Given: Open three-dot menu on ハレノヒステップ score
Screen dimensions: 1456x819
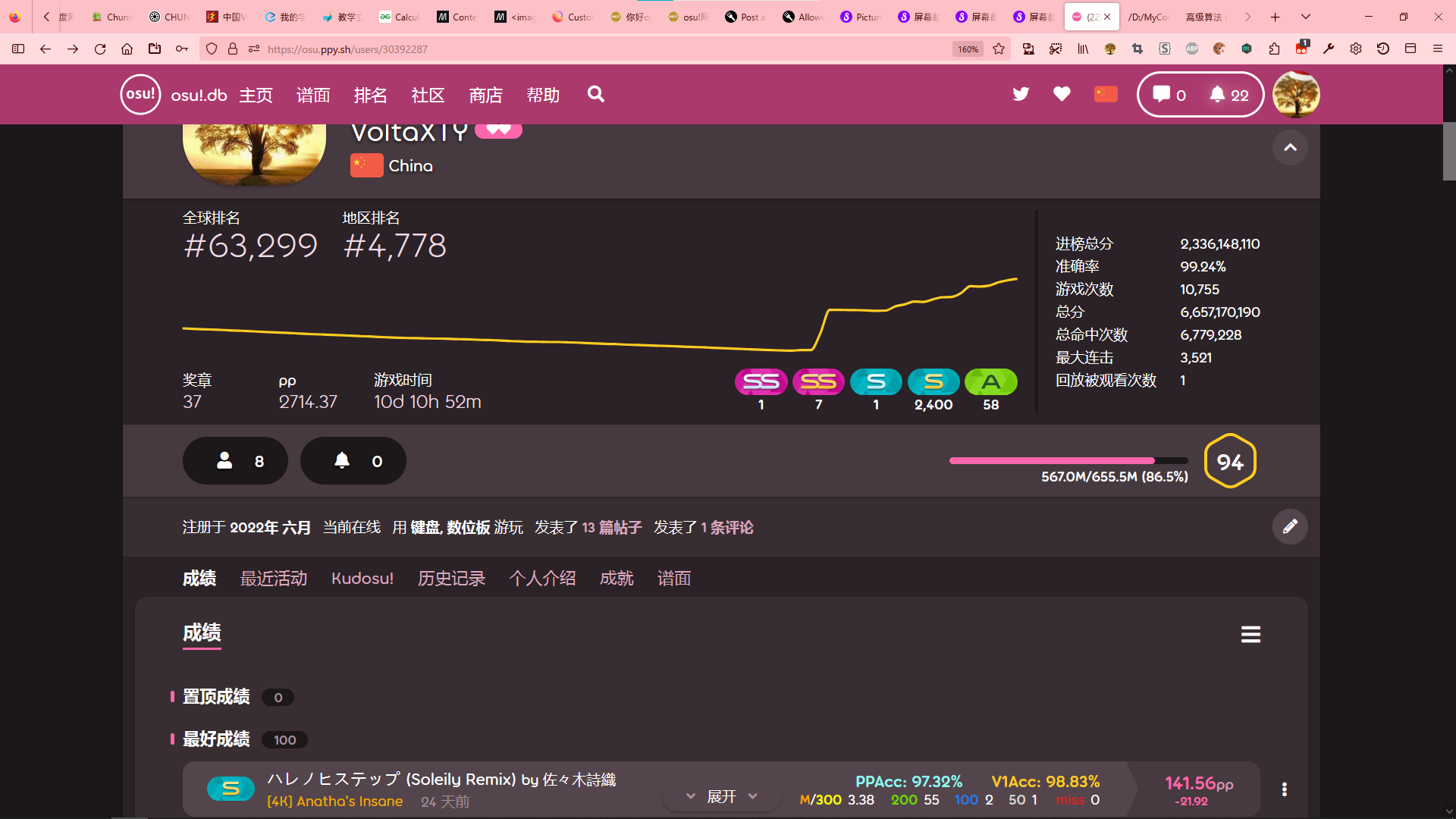Looking at the screenshot, I should click(1284, 789).
